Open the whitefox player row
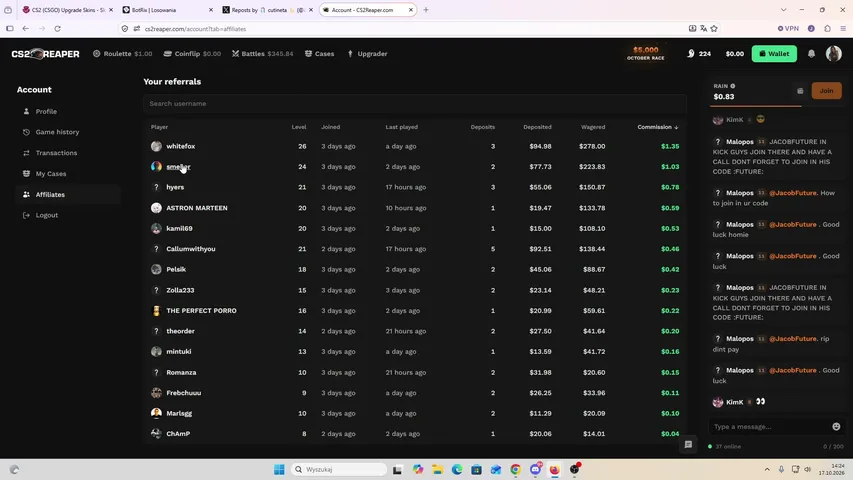 click(x=415, y=146)
